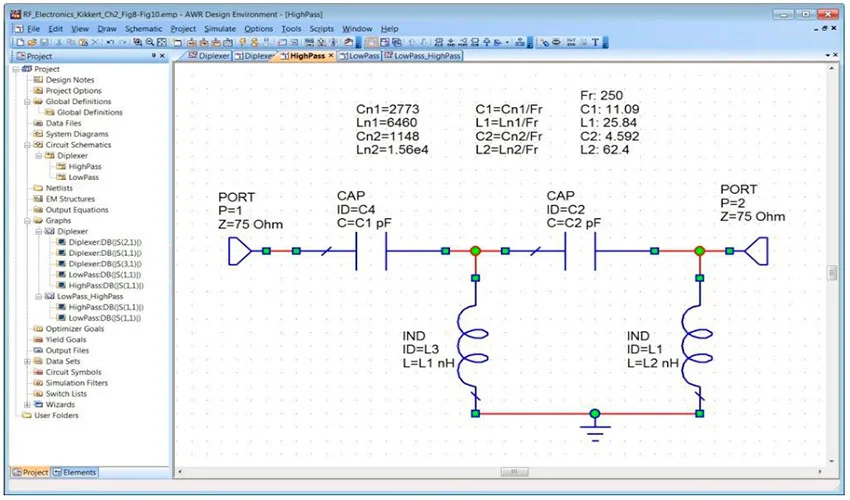Select the Text tool T icon
The width and height of the screenshot is (850, 500).
(596, 43)
